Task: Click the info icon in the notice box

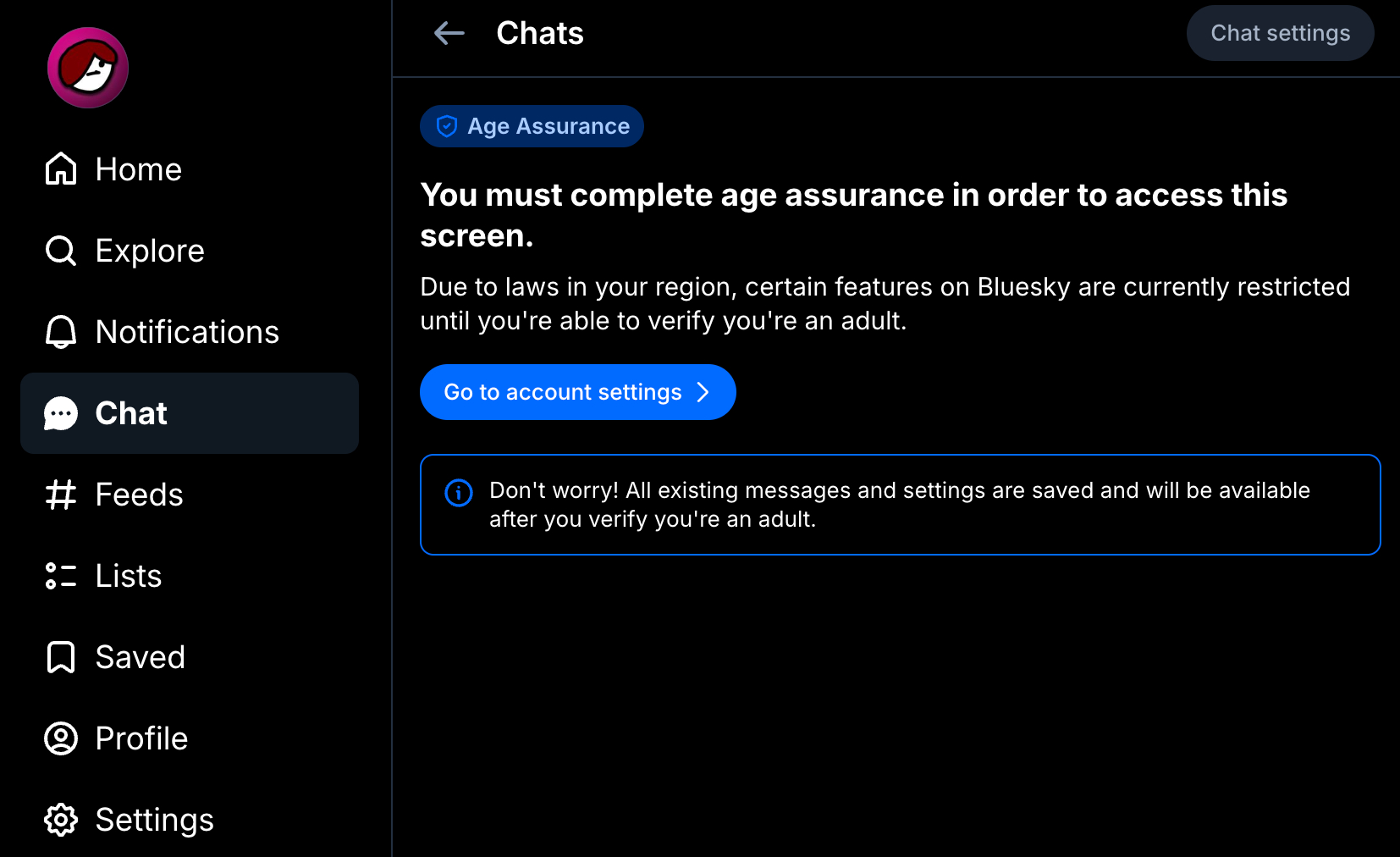Action: click(459, 492)
